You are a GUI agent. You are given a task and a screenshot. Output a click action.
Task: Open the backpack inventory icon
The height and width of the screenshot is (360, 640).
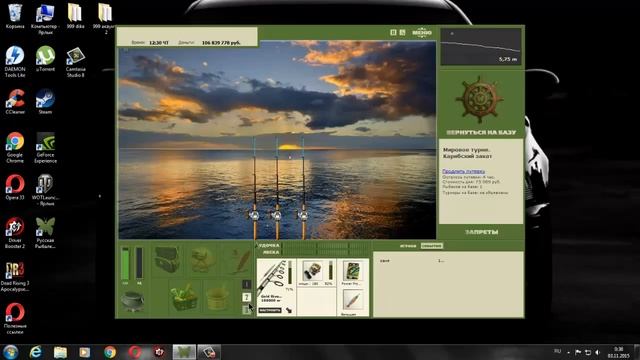167,260
